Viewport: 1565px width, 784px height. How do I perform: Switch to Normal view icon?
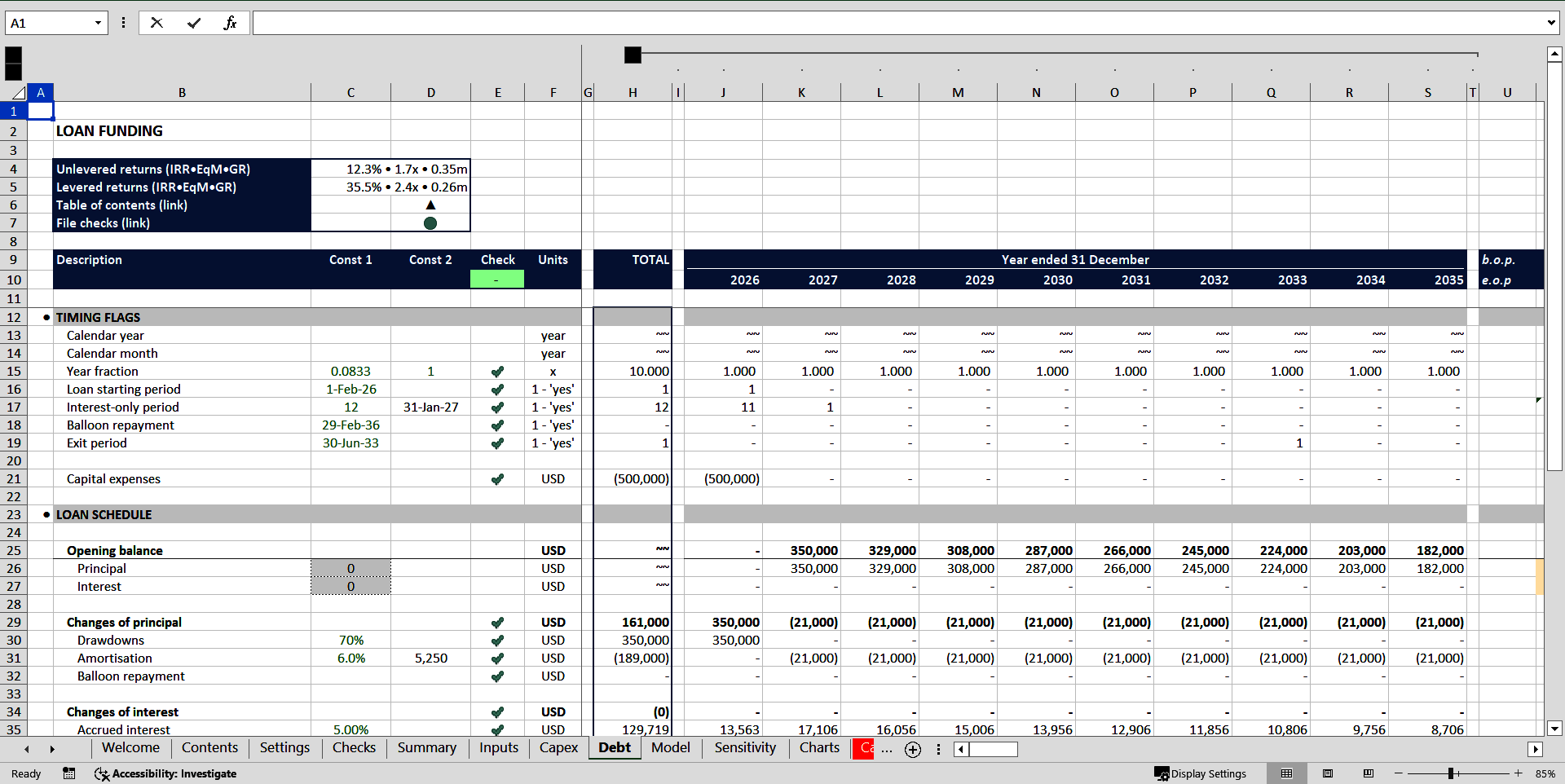click(x=1286, y=773)
